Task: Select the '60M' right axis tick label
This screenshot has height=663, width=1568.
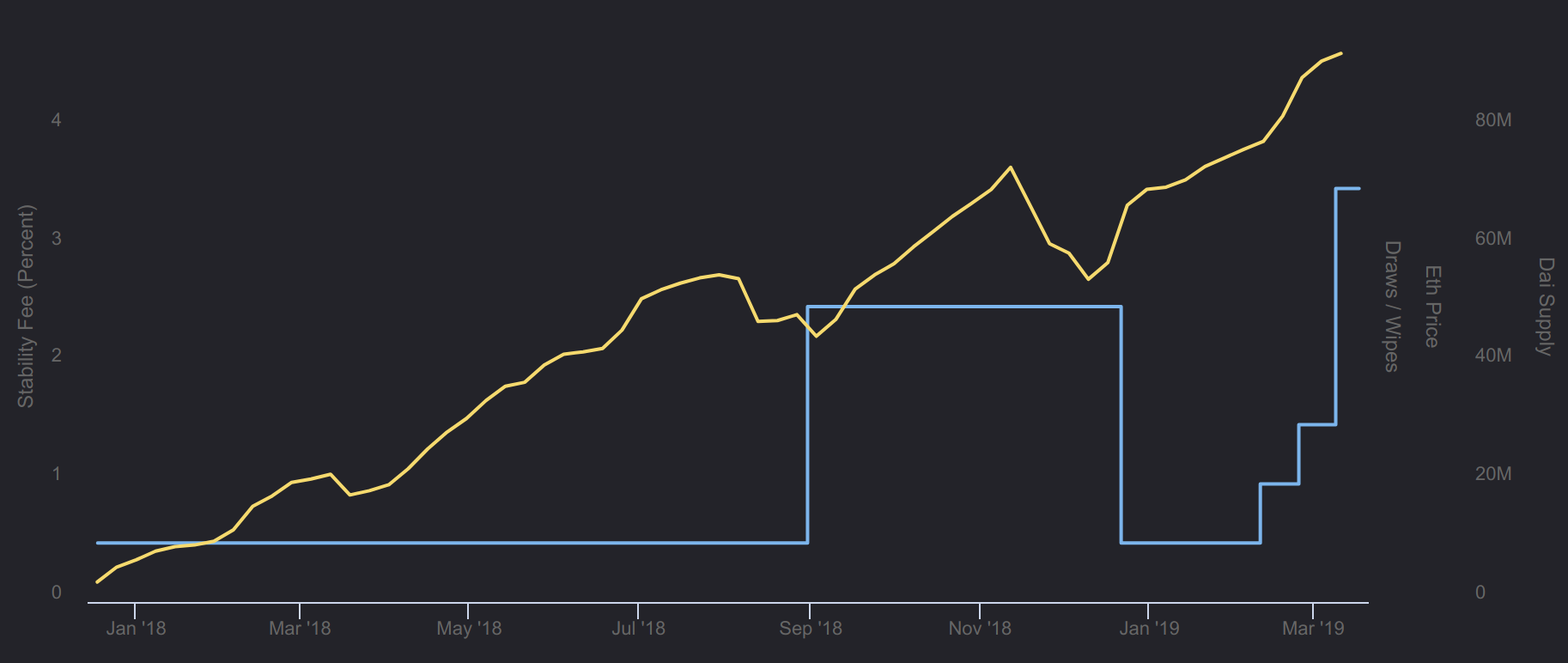Action: tap(1493, 239)
